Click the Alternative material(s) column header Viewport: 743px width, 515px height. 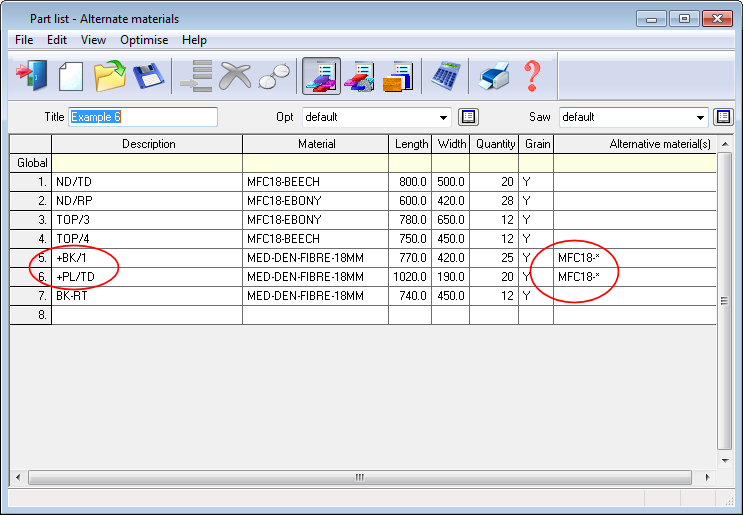635,144
